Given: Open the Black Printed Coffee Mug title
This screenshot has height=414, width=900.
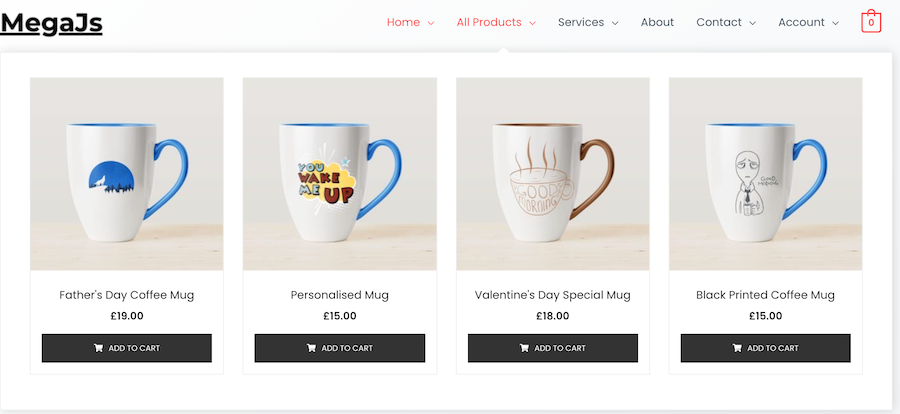Looking at the screenshot, I should [766, 295].
